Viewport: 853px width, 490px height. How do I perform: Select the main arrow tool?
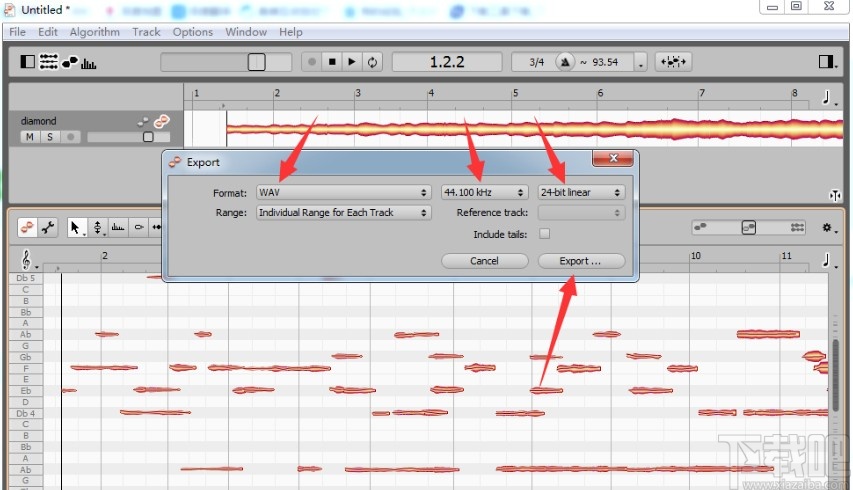point(76,227)
